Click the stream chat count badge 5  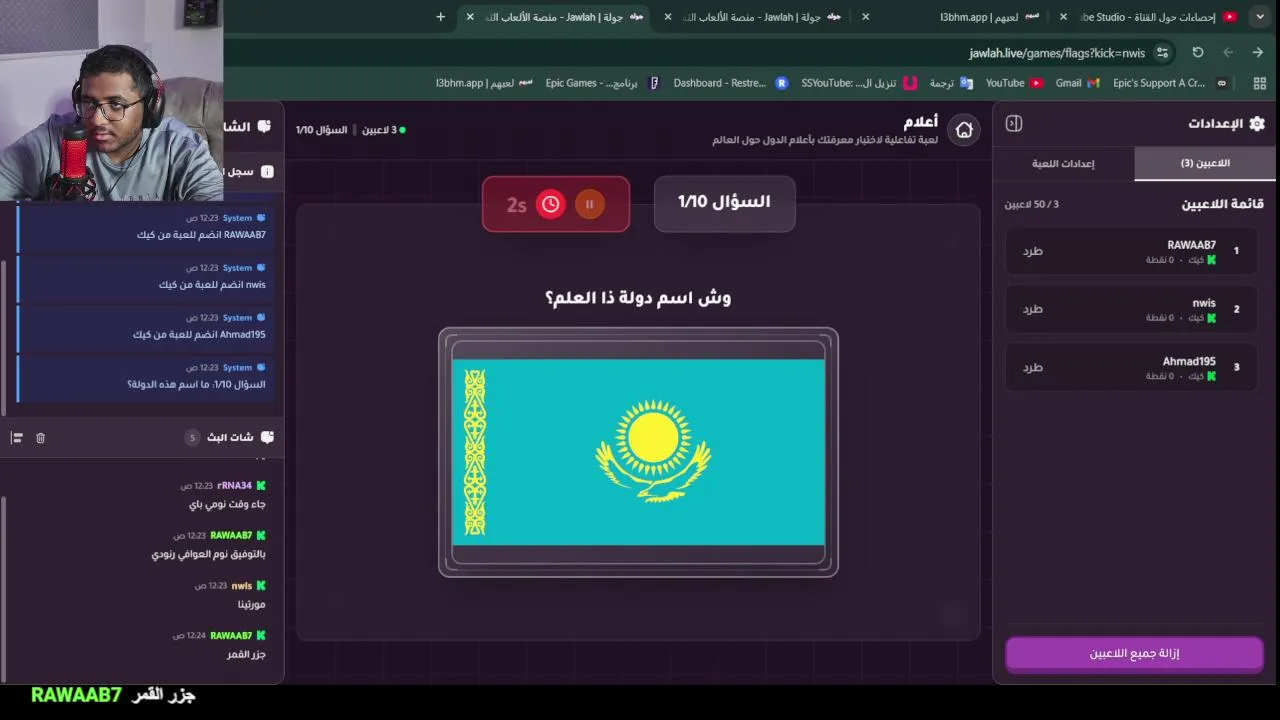[x=193, y=438]
